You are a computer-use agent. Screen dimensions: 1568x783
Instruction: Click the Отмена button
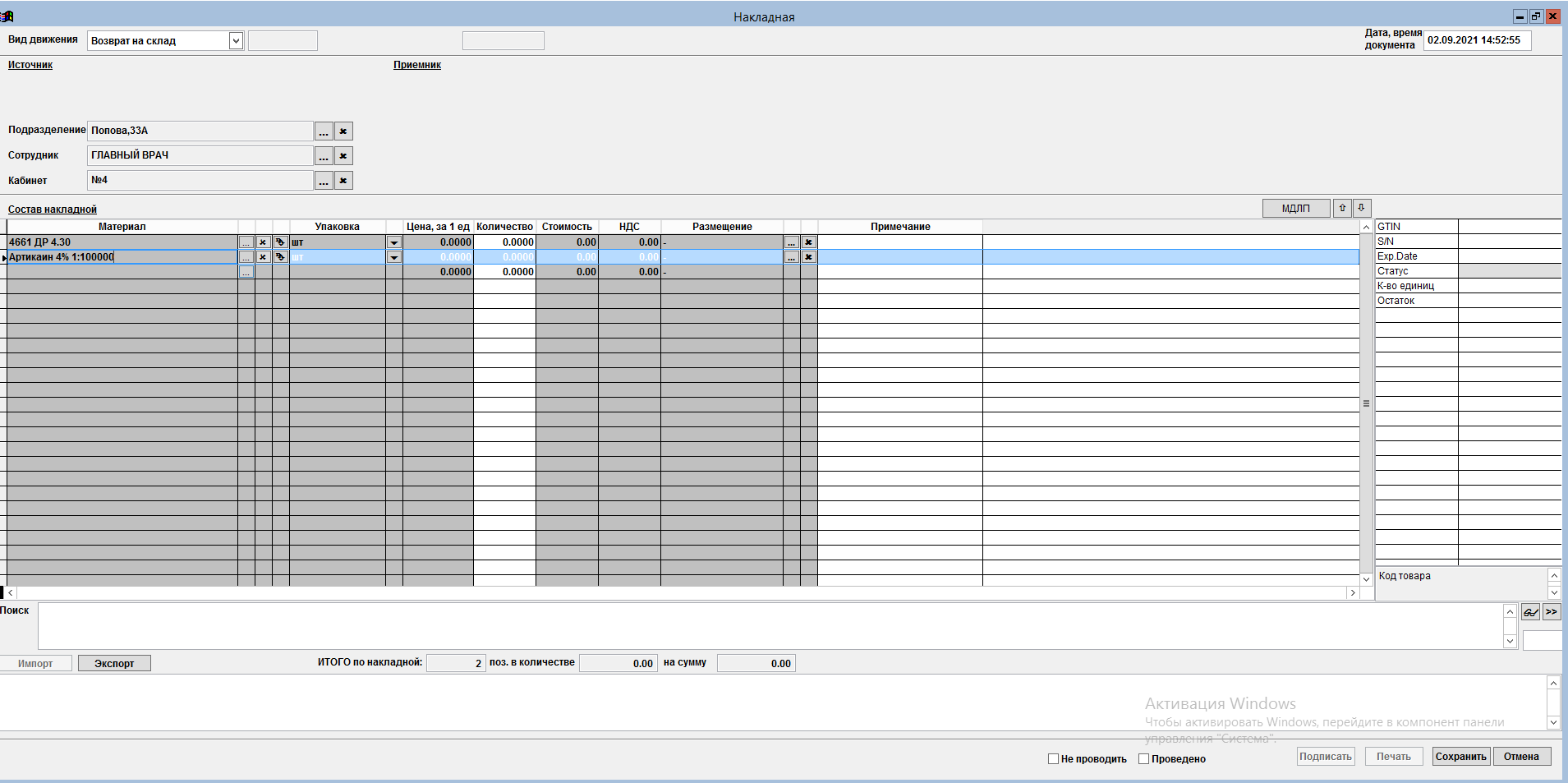click(x=1521, y=757)
